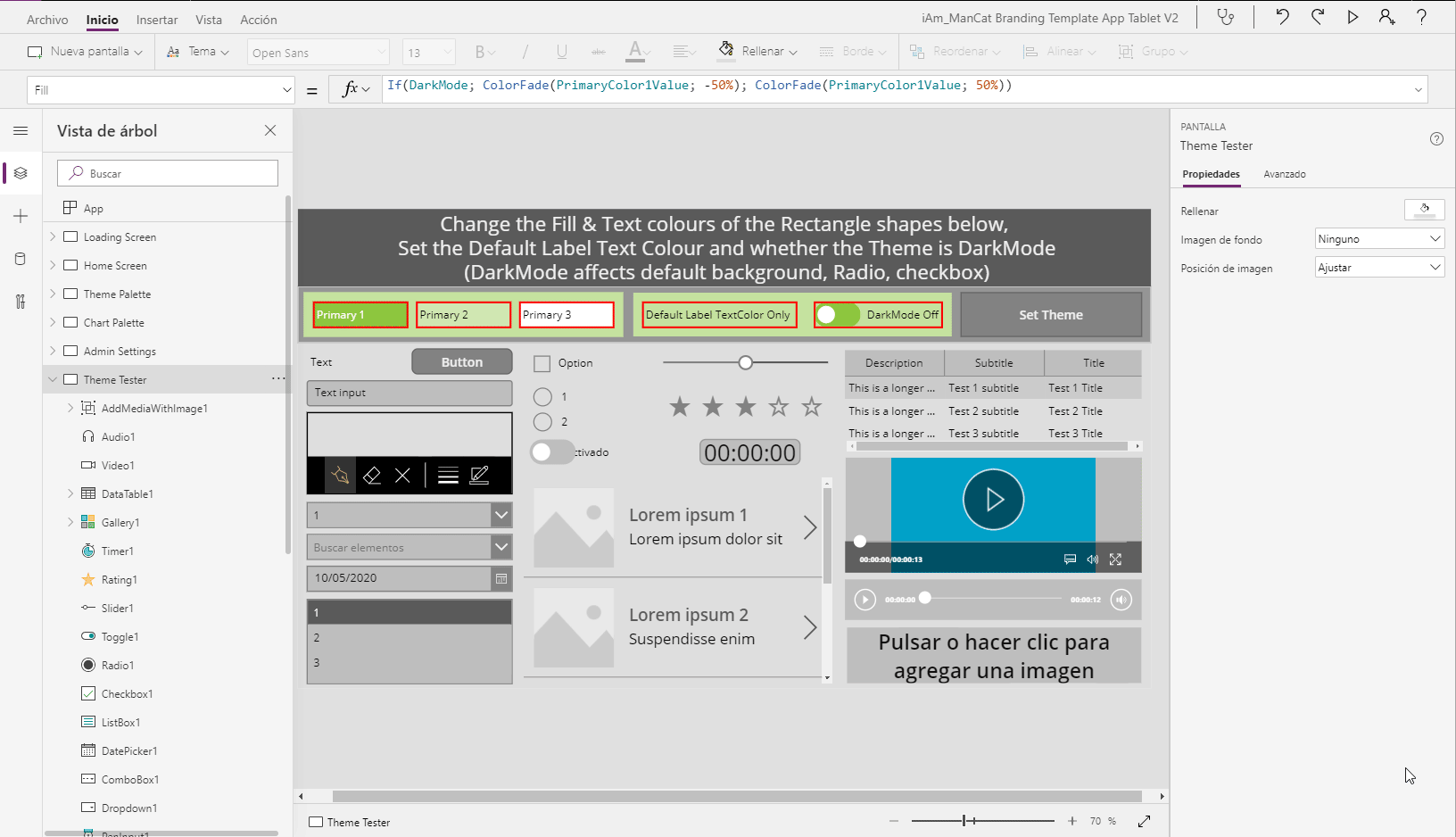Click zoom in plus icon
This screenshot has width=1456, height=837.
[x=1072, y=821]
